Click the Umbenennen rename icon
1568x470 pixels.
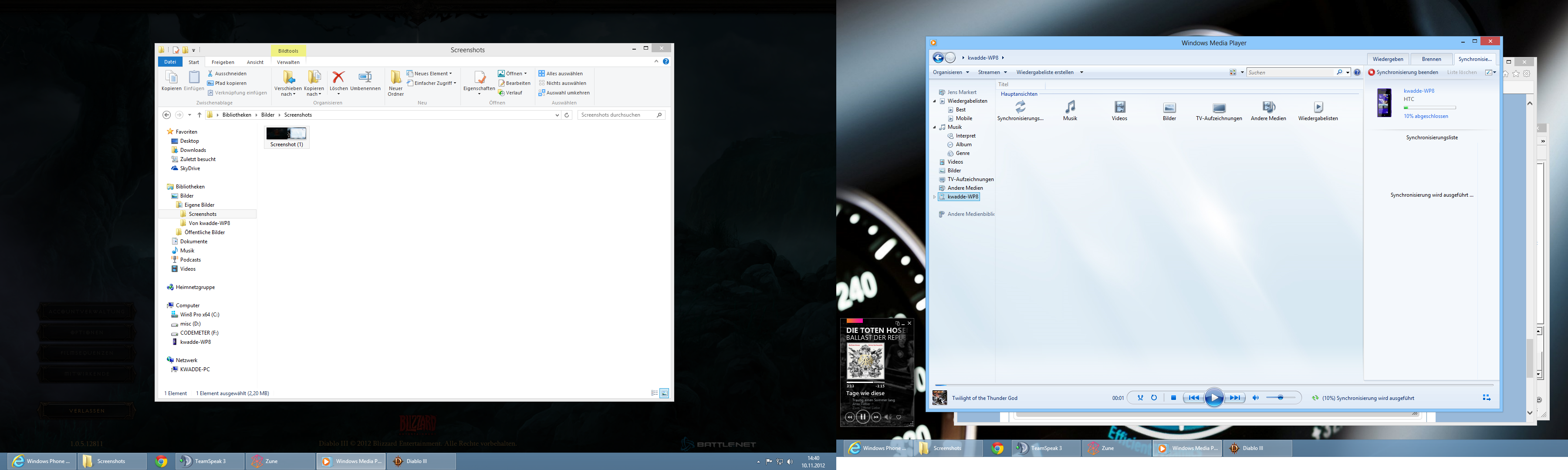365,77
